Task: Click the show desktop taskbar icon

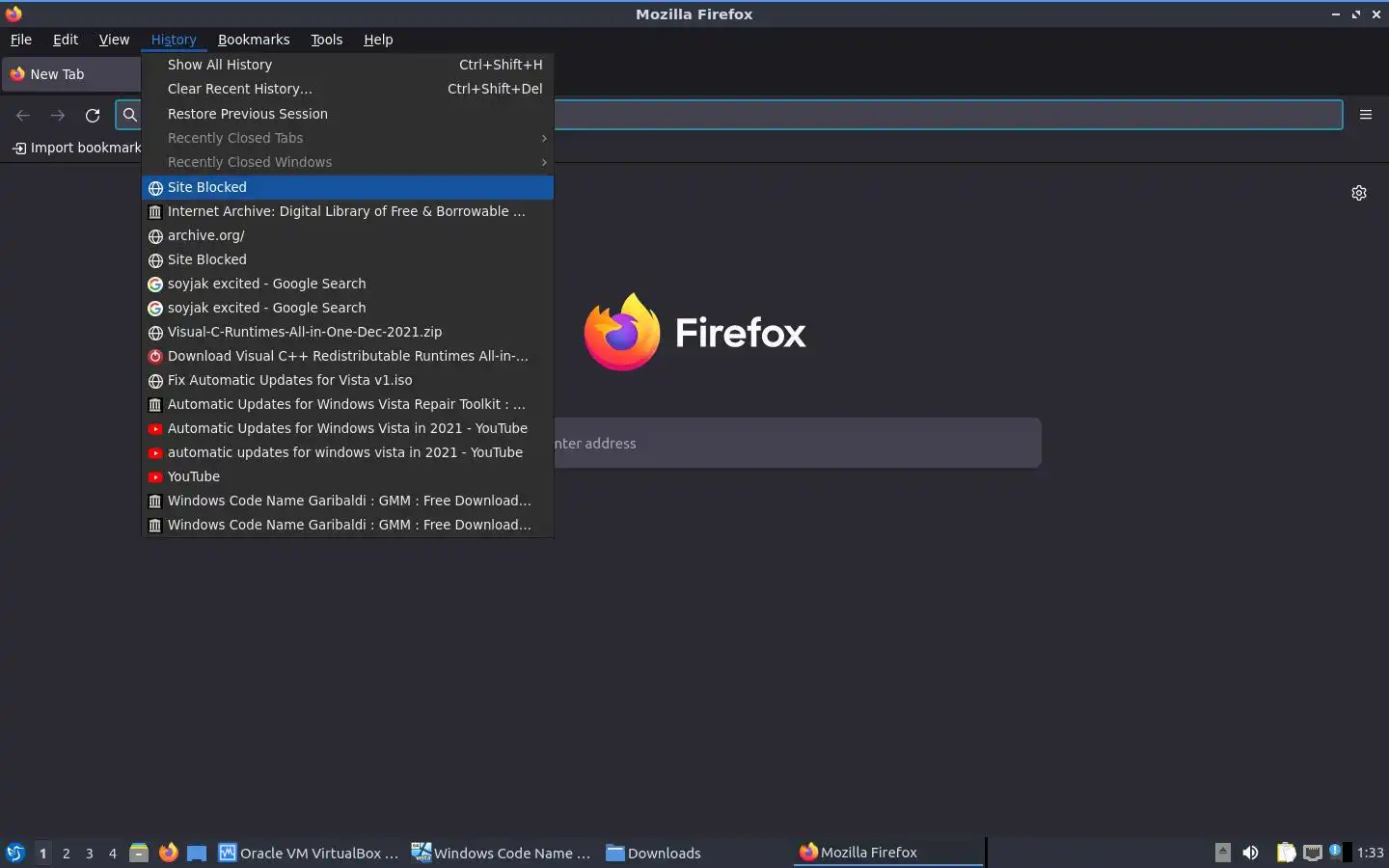Action: [x=197, y=853]
